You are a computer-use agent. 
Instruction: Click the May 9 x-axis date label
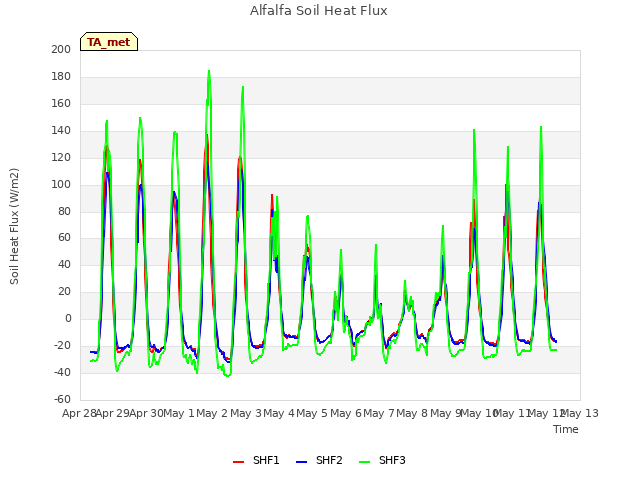pyautogui.click(x=446, y=413)
